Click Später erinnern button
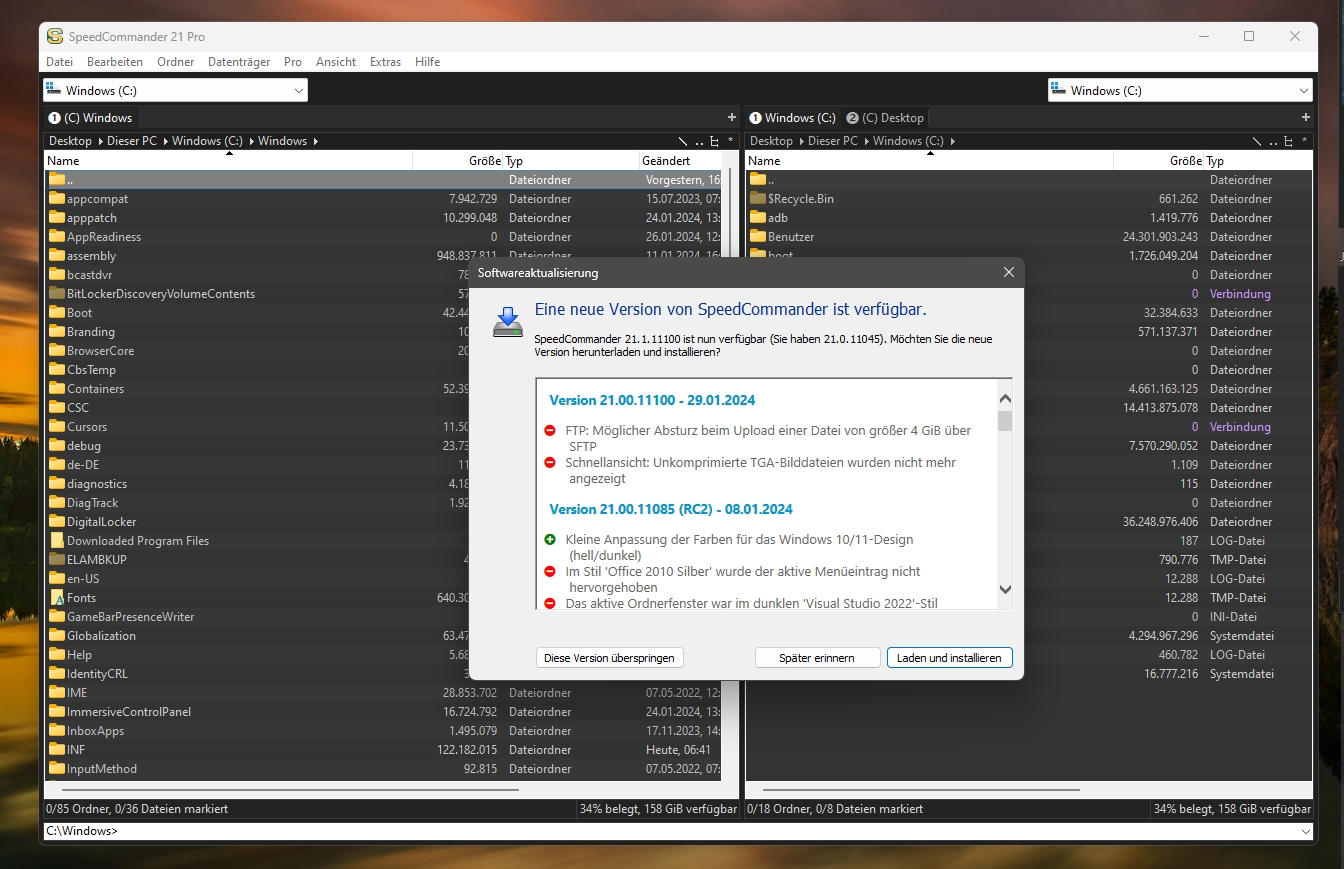Viewport: 1344px width, 869px height. [x=818, y=658]
